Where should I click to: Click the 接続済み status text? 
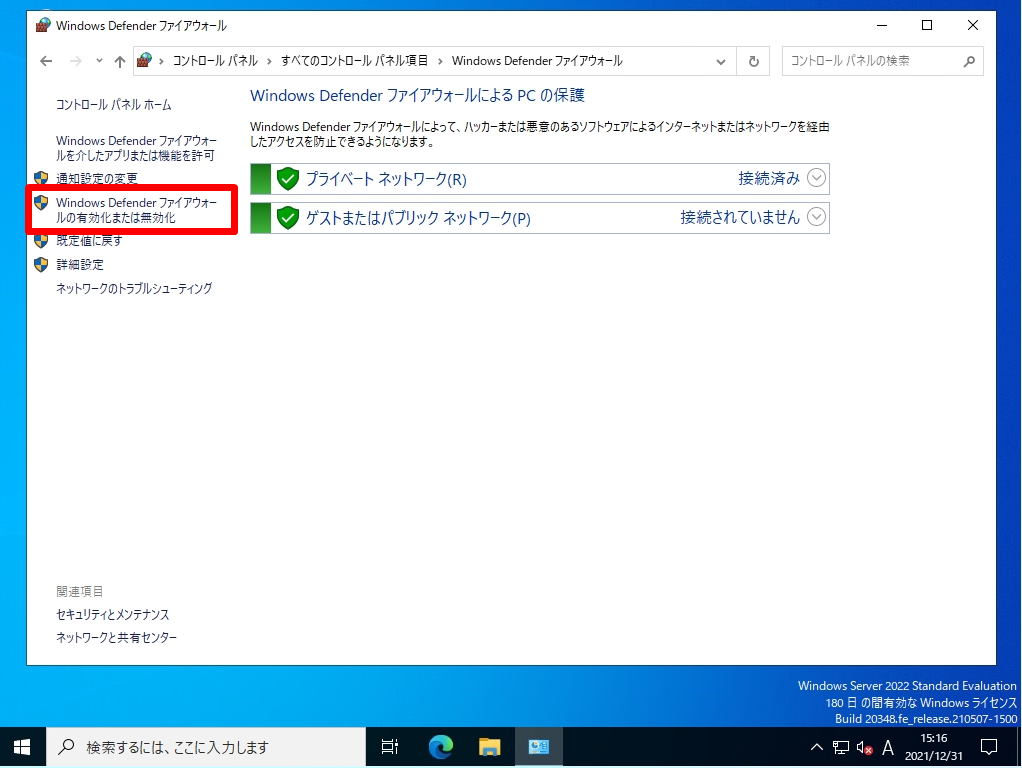pyautogui.click(x=768, y=179)
